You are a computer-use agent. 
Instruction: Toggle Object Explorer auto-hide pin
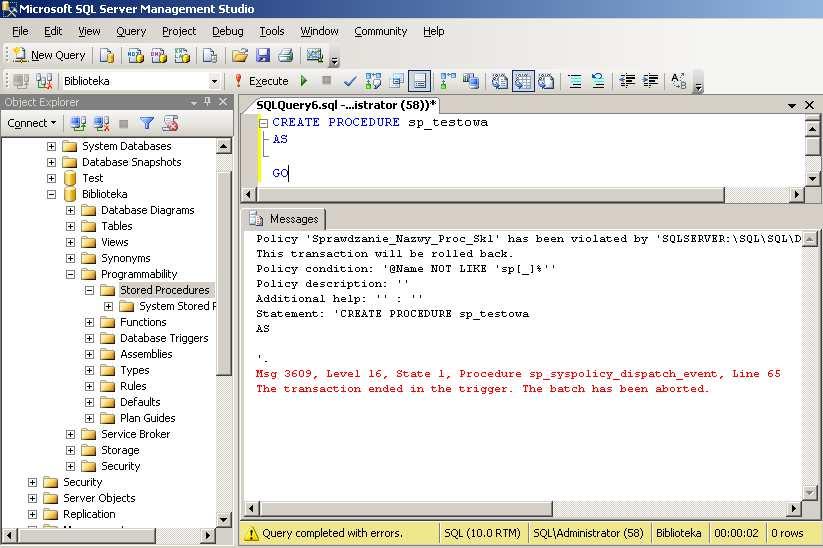(208, 102)
